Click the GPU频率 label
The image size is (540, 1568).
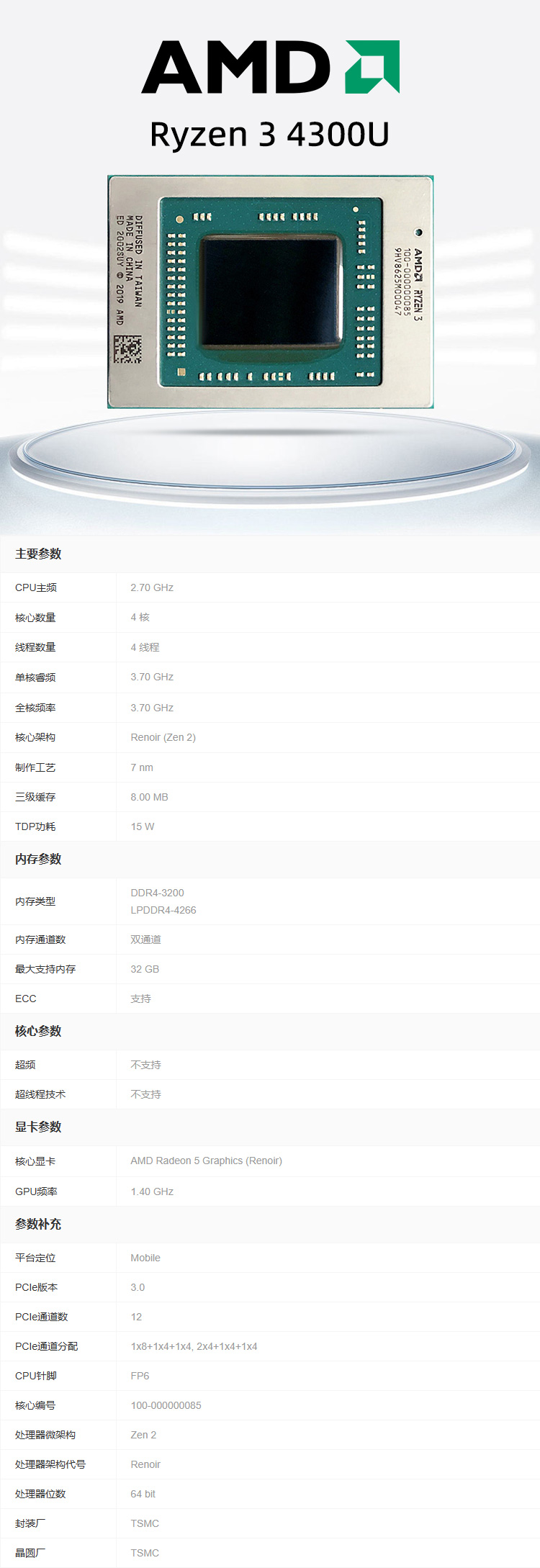point(36,1191)
